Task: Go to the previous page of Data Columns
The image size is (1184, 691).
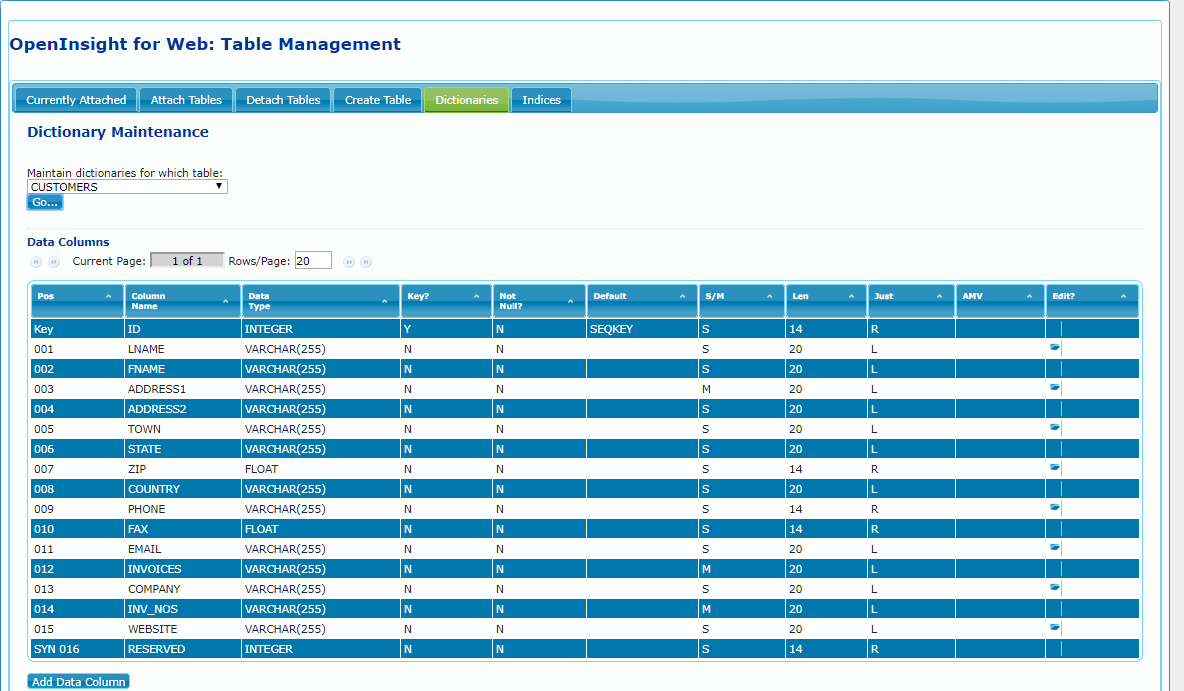Action: [x=54, y=262]
